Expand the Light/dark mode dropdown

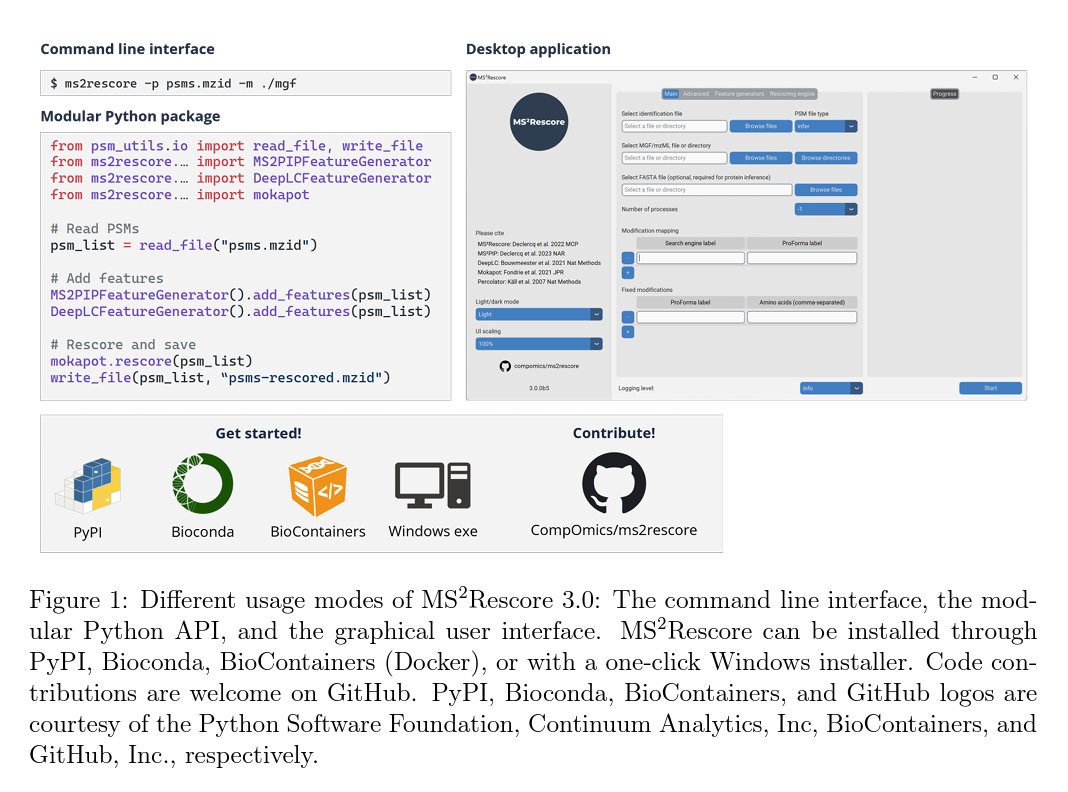coord(539,314)
